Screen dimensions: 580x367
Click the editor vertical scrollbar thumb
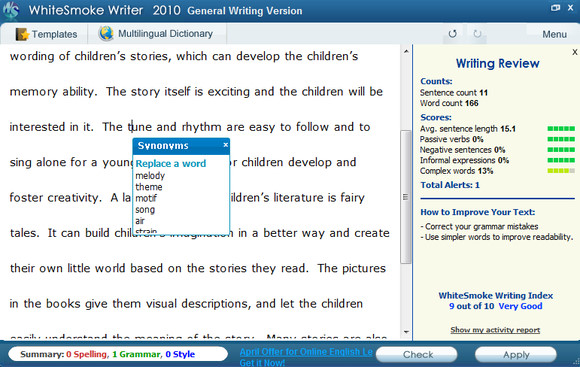click(406, 197)
